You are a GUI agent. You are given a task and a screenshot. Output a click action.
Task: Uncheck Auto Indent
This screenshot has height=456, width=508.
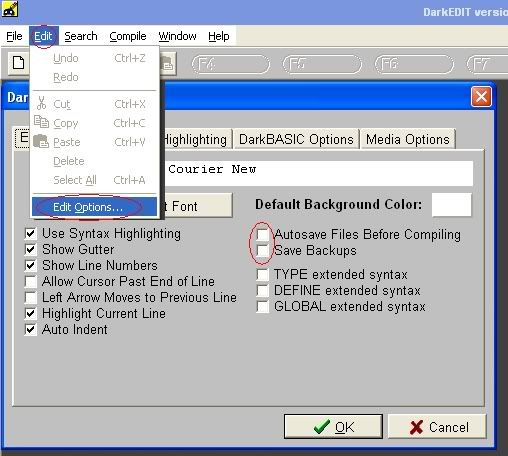pos(31,329)
